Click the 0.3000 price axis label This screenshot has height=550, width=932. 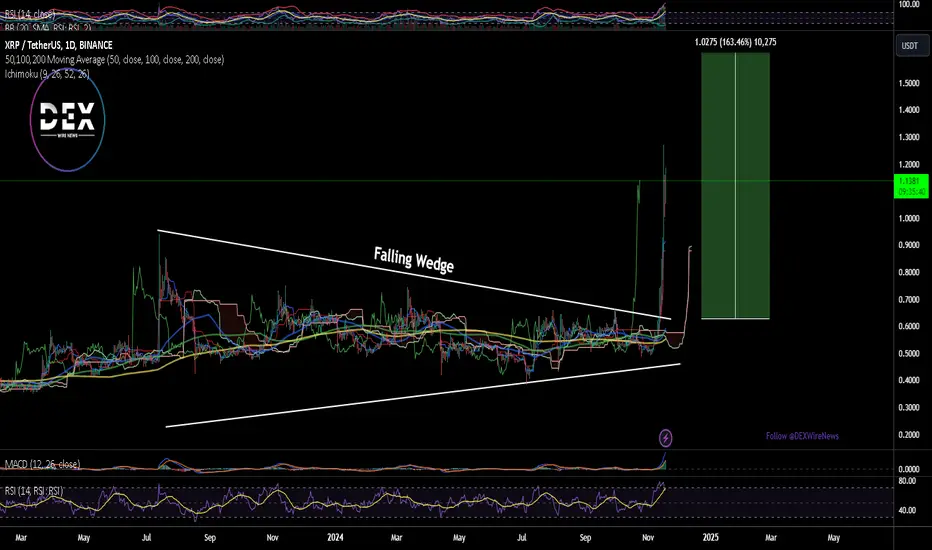point(909,407)
